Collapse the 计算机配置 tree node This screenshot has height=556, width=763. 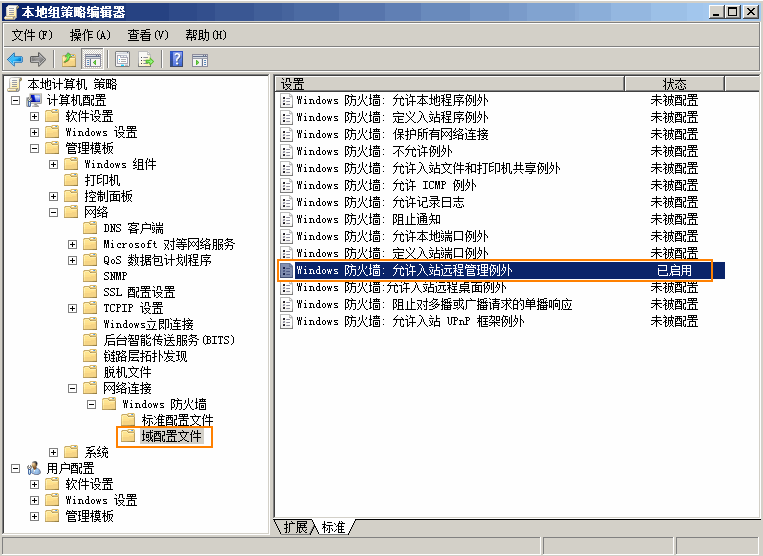tap(16, 101)
